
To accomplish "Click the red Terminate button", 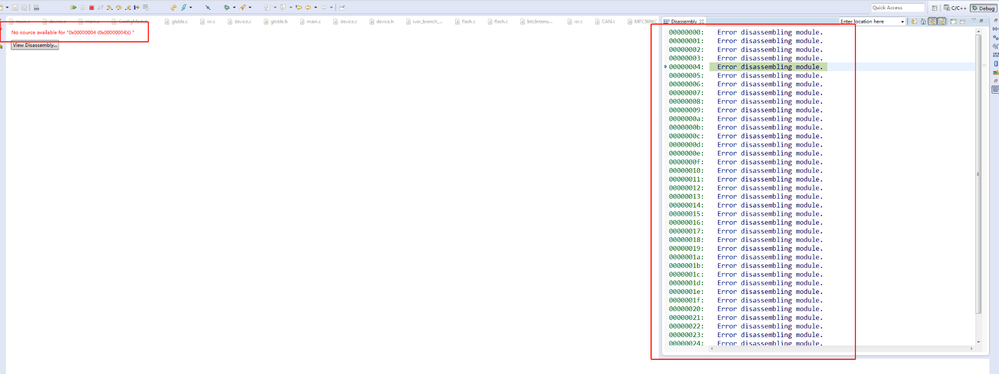I will click(x=92, y=8).
